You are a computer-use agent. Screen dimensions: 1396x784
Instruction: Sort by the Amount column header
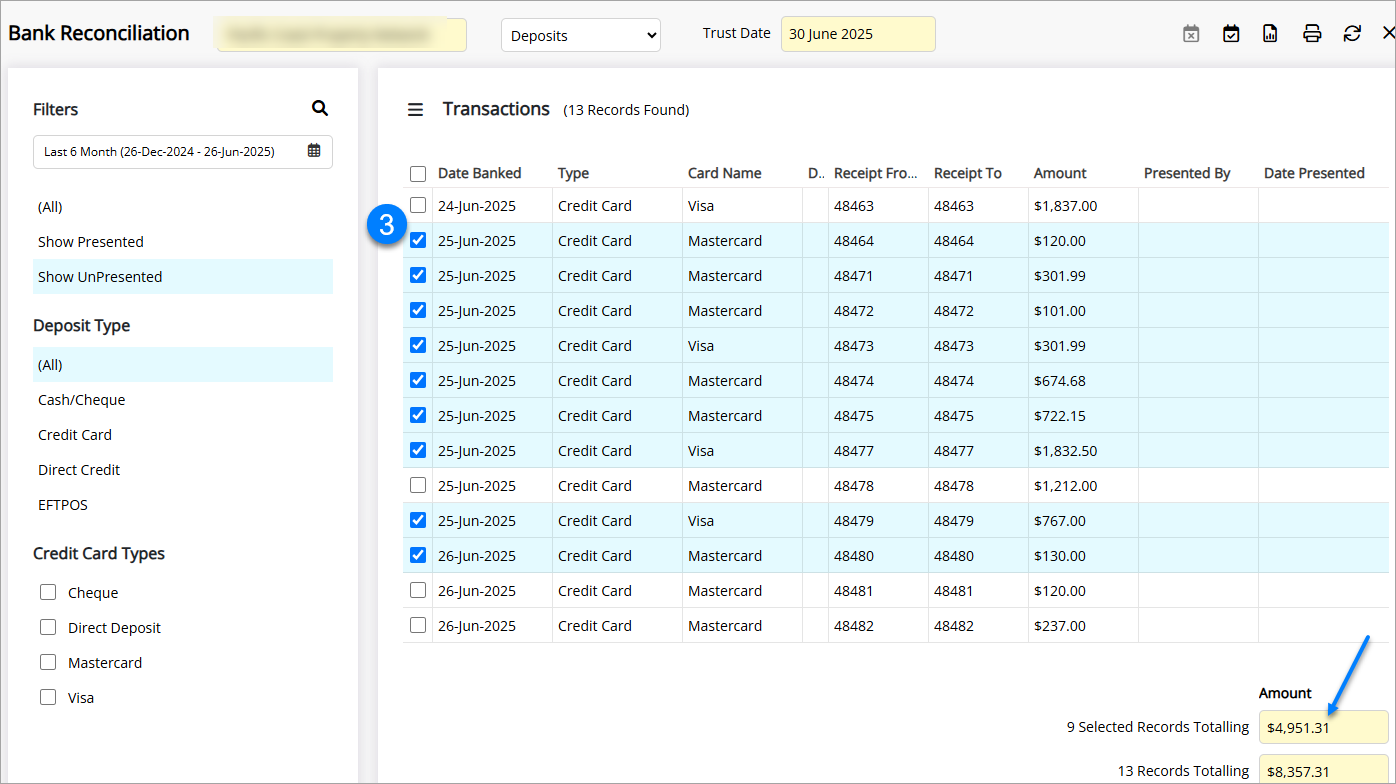(x=1060, y=173)
